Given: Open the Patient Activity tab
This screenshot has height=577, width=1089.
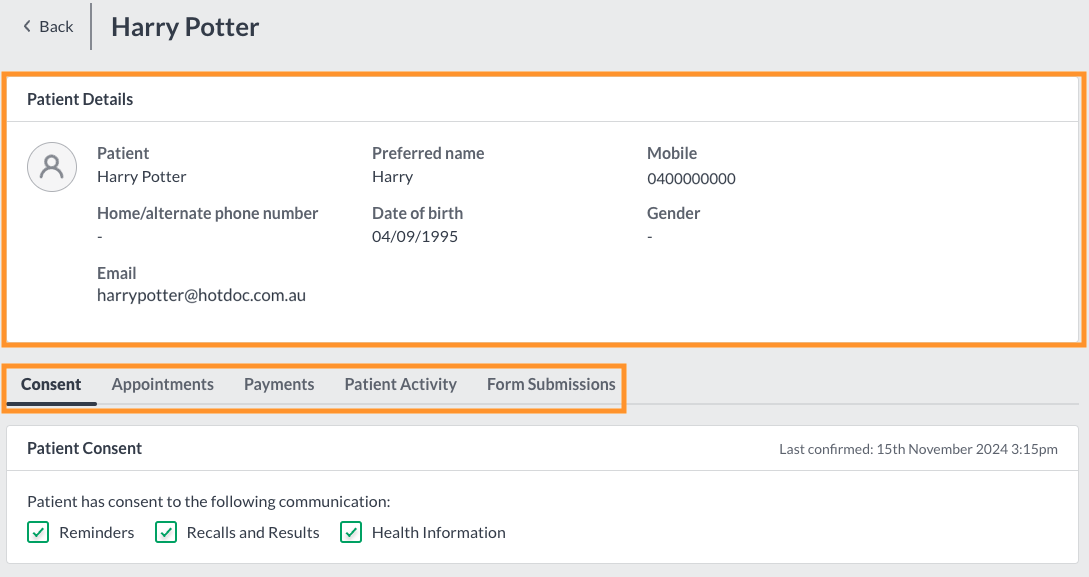Looking at the screenshot, I should (x=401, y=385).
